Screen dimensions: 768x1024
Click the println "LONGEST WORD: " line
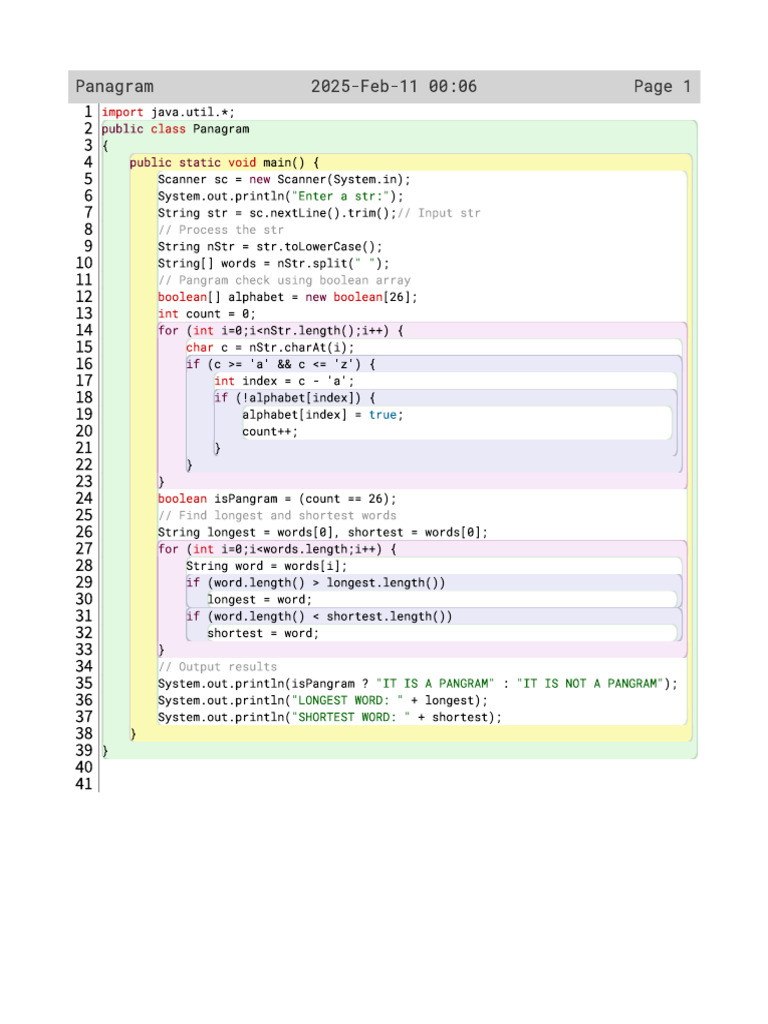[x=323, y=701]
